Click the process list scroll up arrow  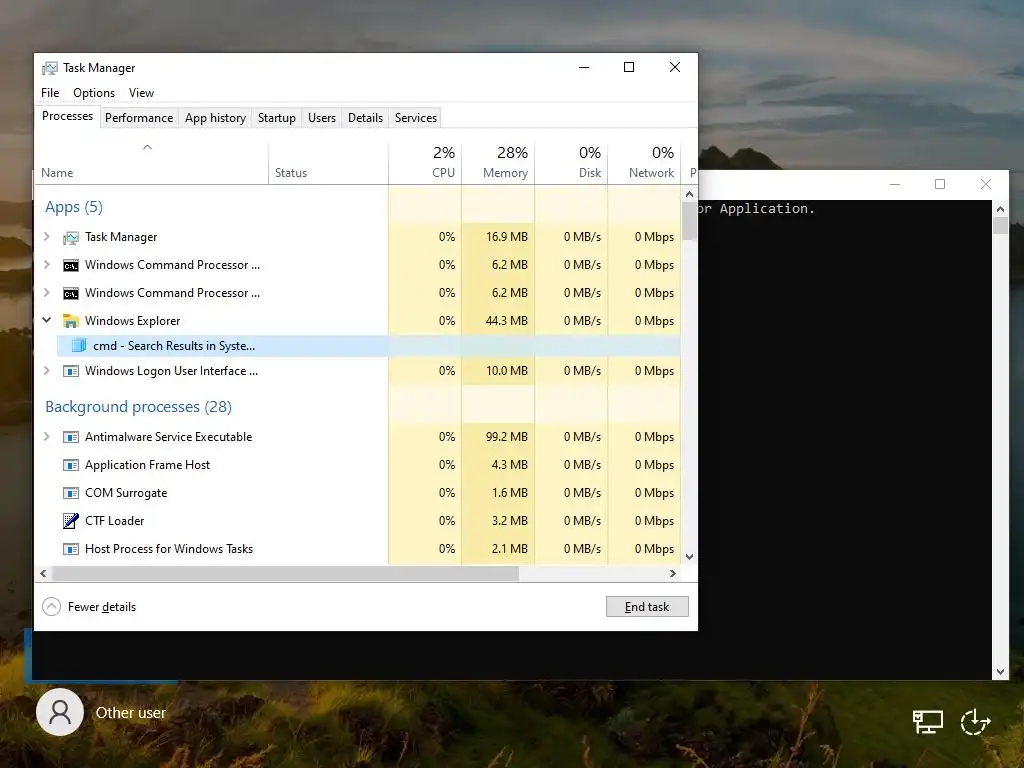click(x=690, y=194)
